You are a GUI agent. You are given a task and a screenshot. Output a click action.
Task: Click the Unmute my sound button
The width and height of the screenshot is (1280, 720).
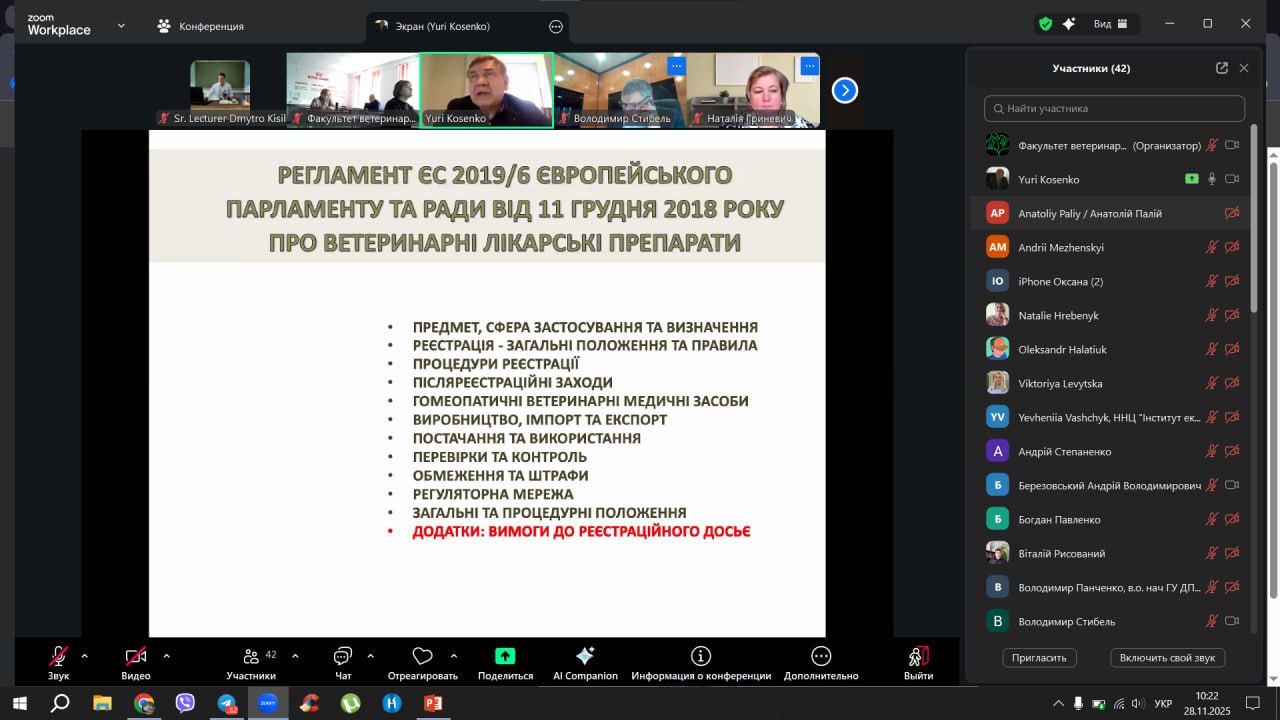click(1167, 658)
